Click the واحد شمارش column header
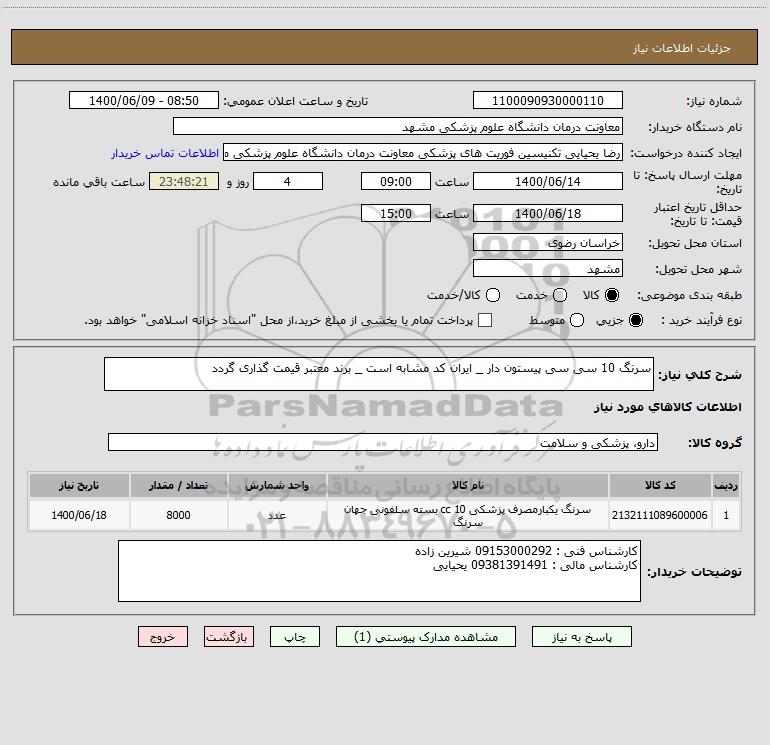Screen dimensions: 770x745 pos(277,485)
